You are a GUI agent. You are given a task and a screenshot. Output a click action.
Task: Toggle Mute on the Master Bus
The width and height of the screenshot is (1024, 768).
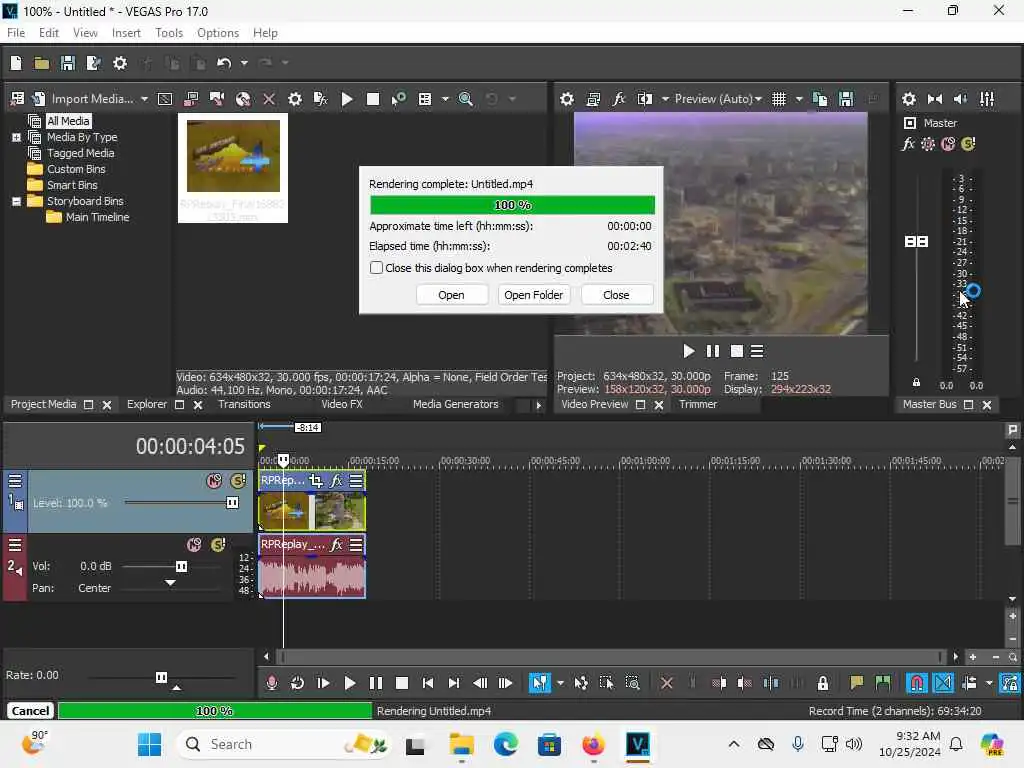click(x=948, y=144)
